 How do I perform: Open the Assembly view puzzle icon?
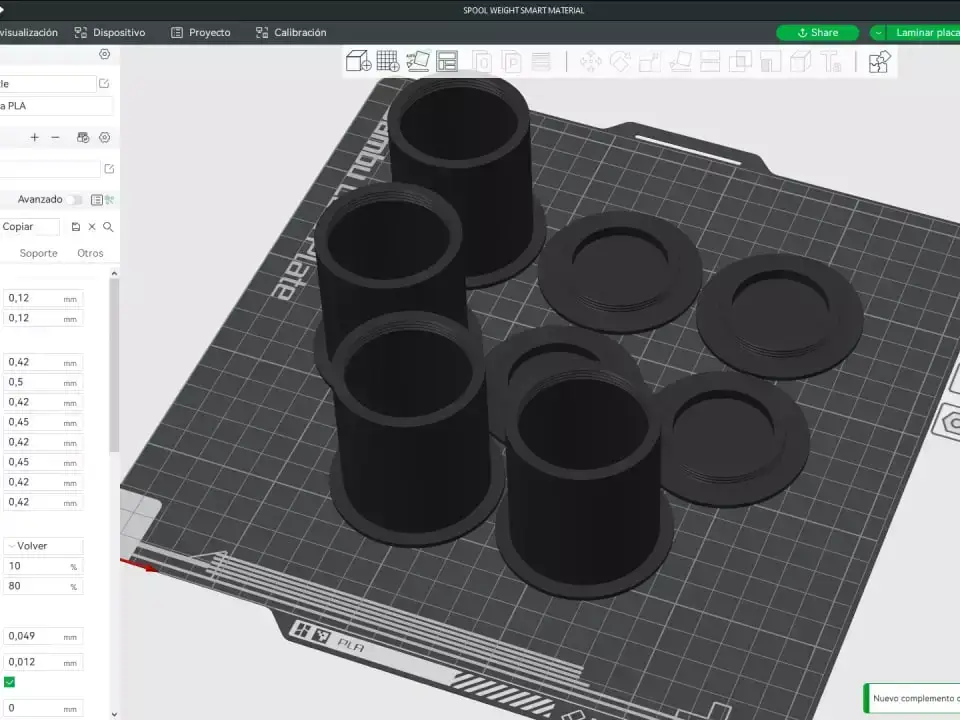(x=880, y=62)
